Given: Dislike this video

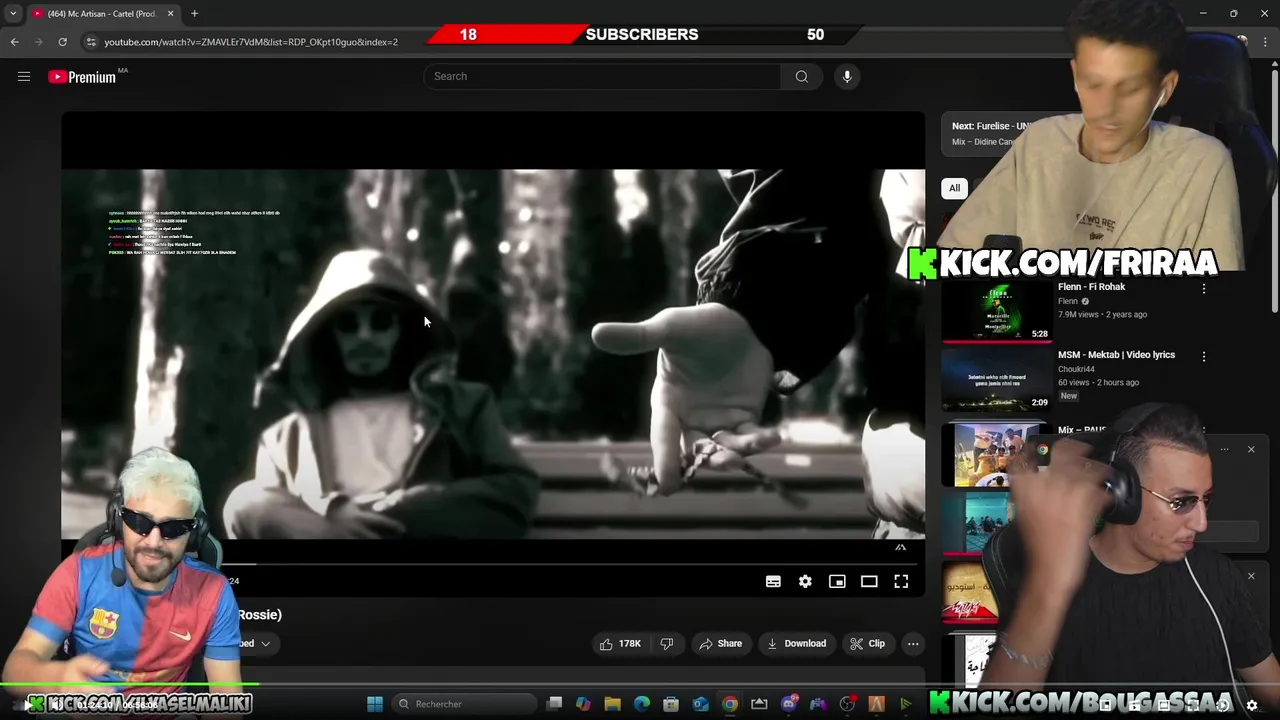Looking at the screenshot, I should 667,643.
